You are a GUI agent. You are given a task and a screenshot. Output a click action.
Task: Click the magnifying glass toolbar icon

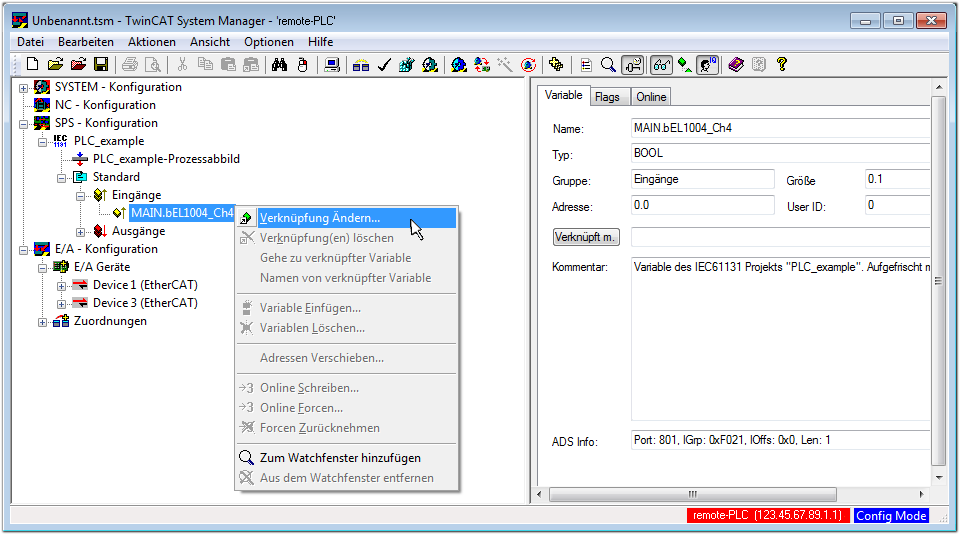coord(608,65)
